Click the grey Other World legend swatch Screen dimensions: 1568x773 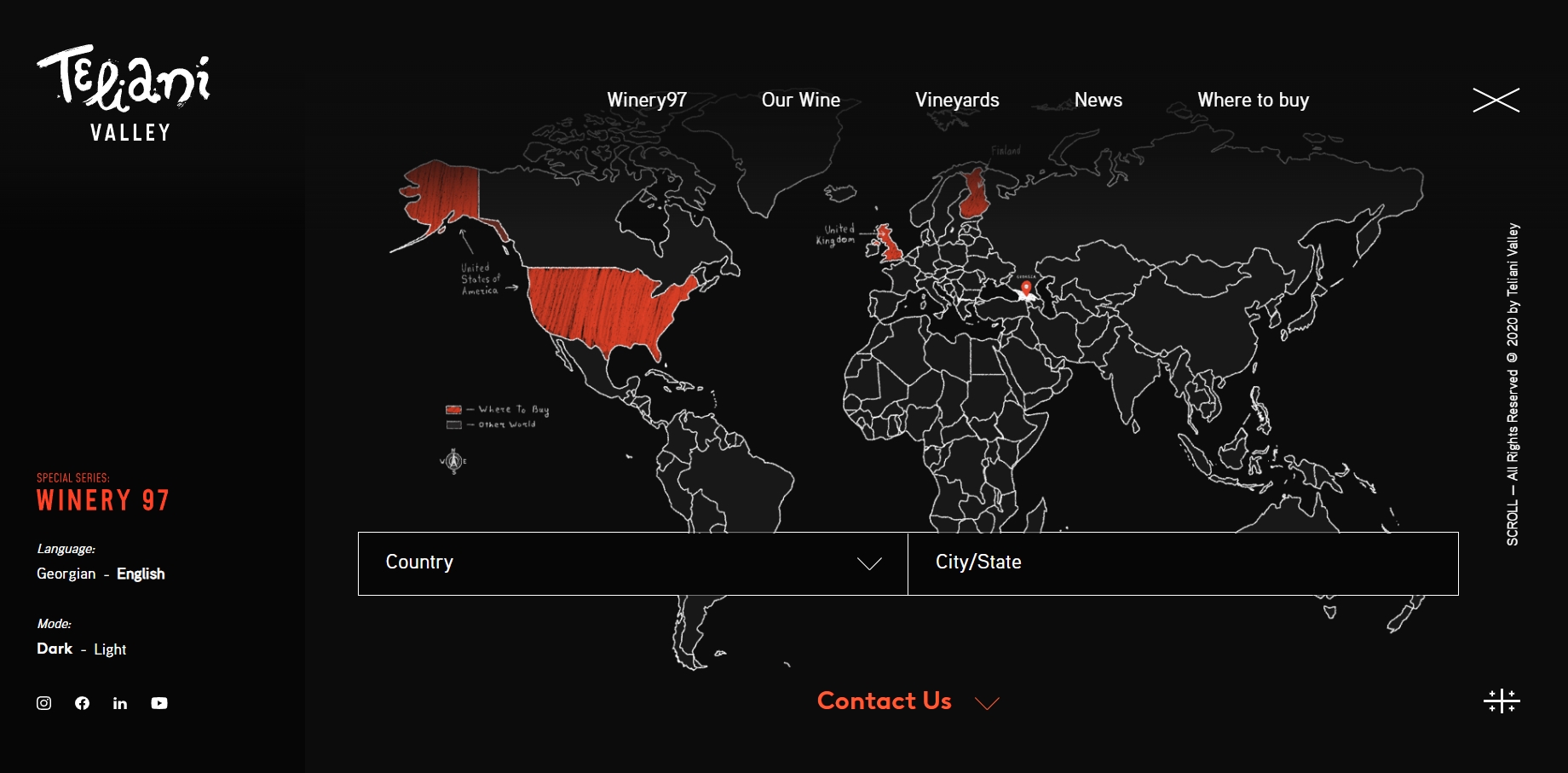(453, 424)
